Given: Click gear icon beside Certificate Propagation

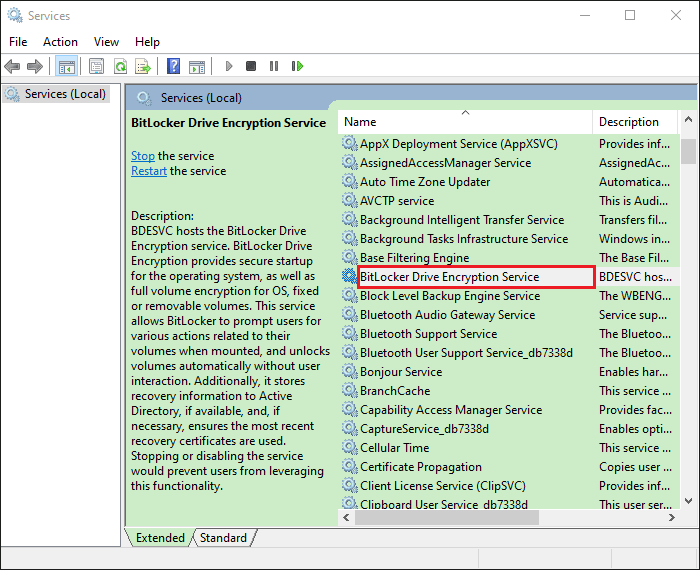Looking at the screenshot, I should coord(350,467).
